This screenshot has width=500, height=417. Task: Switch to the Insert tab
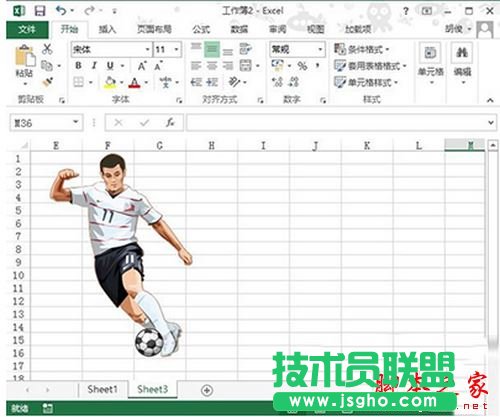click(107, 29)
